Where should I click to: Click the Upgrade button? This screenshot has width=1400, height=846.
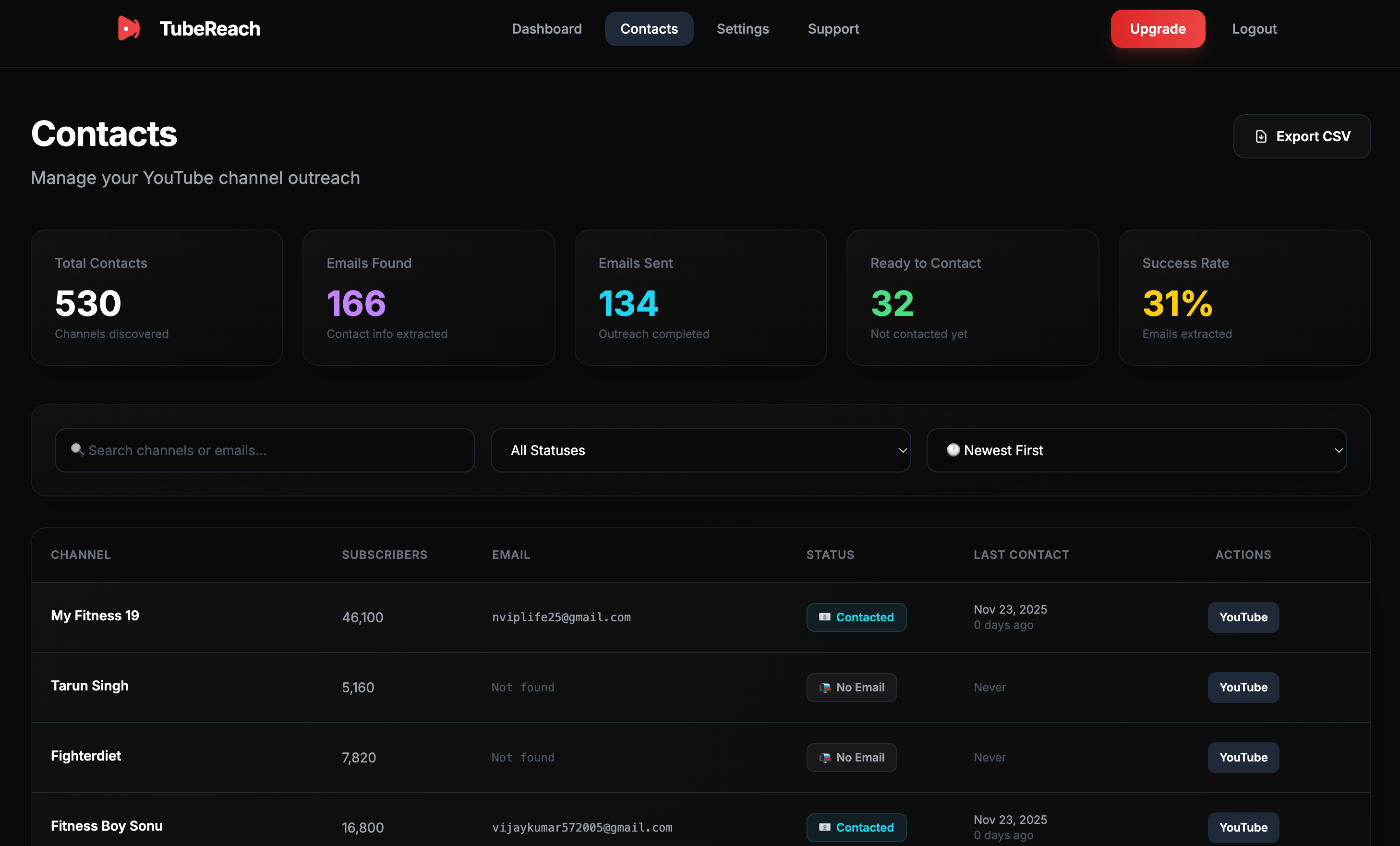click(1158, 28)
